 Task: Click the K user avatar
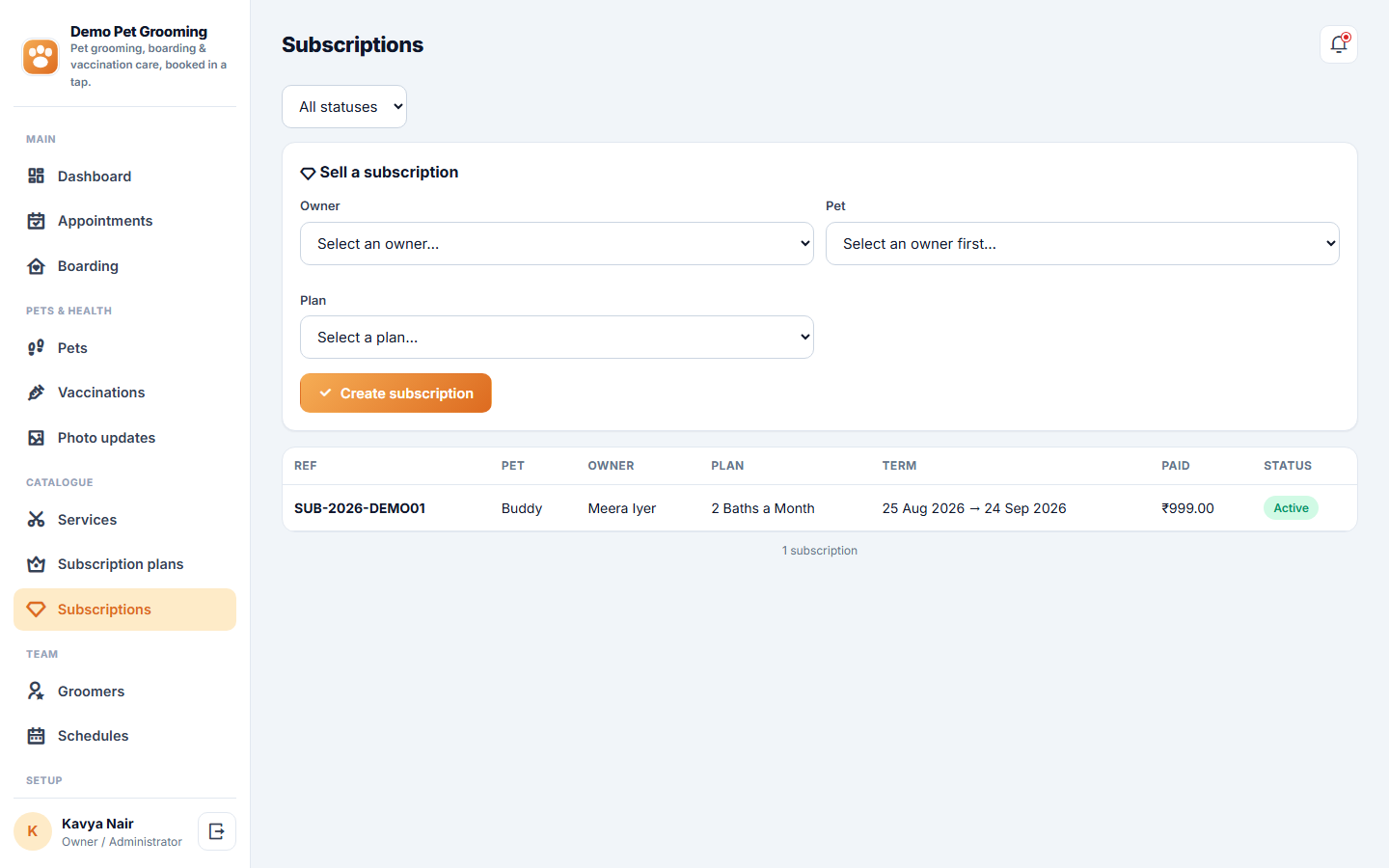tap(33, 831)
